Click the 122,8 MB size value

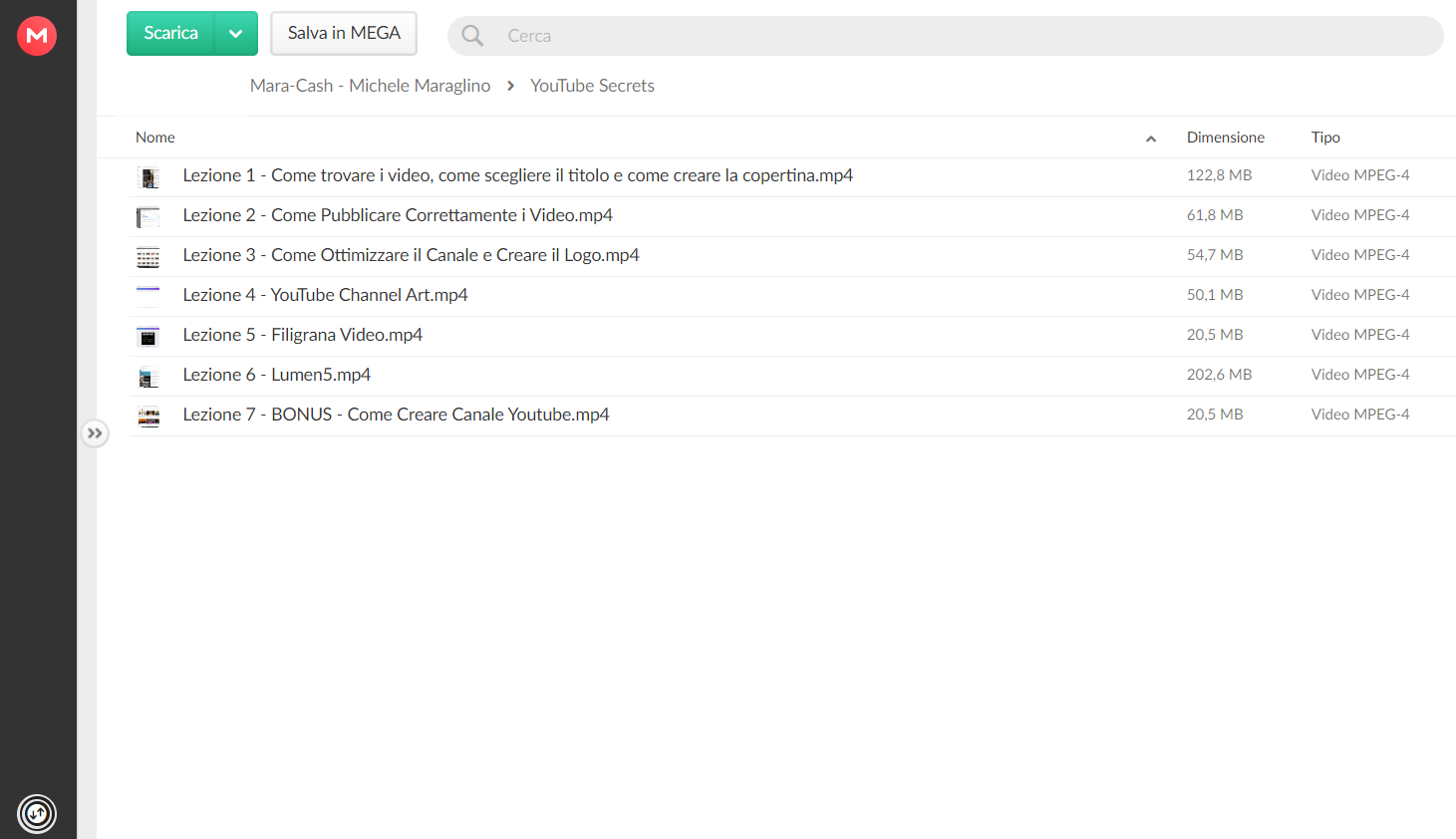[x=1219, y=175]
